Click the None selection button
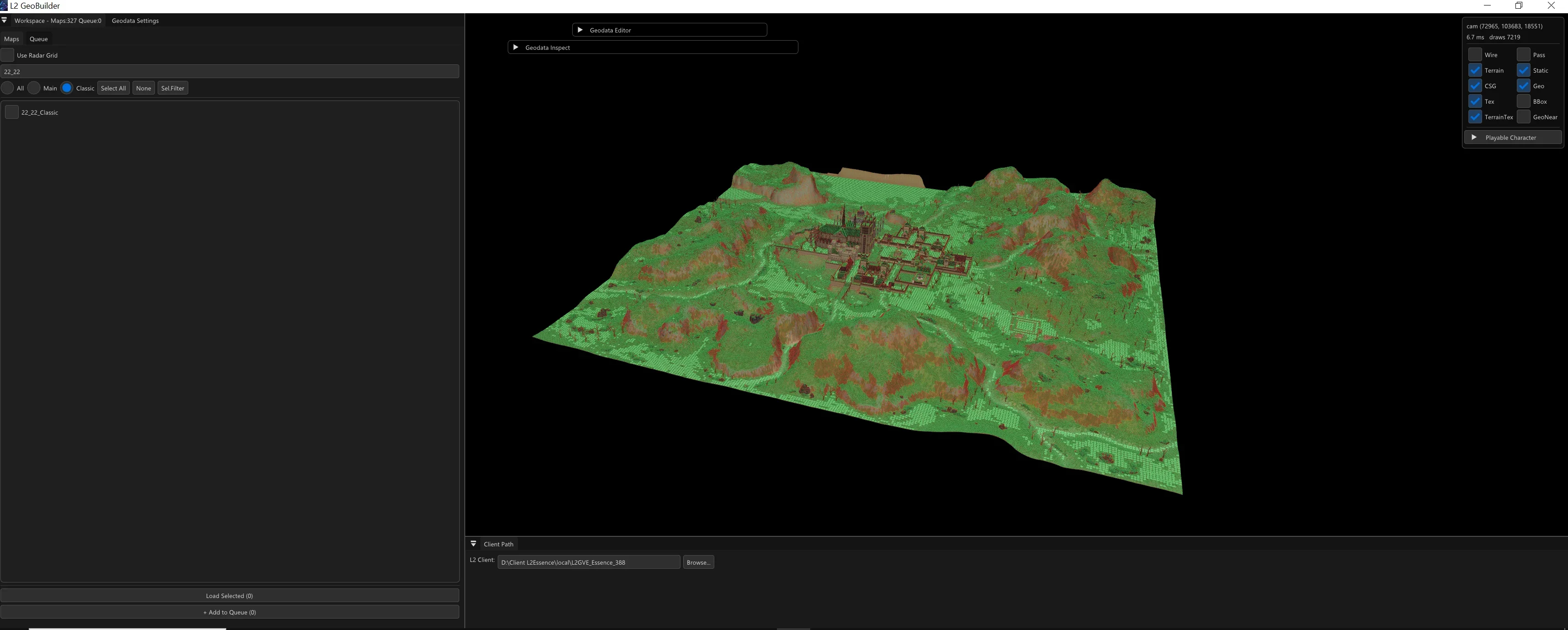Image resolution: width=1568 pixels, height=630 pixels. coord(144,88)
